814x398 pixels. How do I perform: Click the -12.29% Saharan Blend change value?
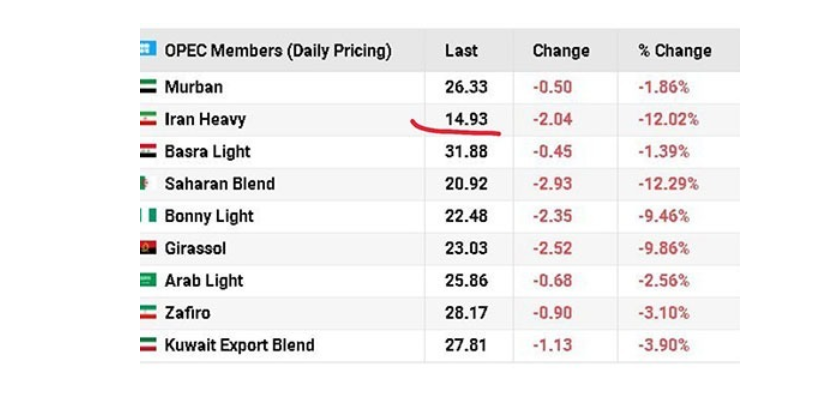pyautogui.click(x=668, y=184)
